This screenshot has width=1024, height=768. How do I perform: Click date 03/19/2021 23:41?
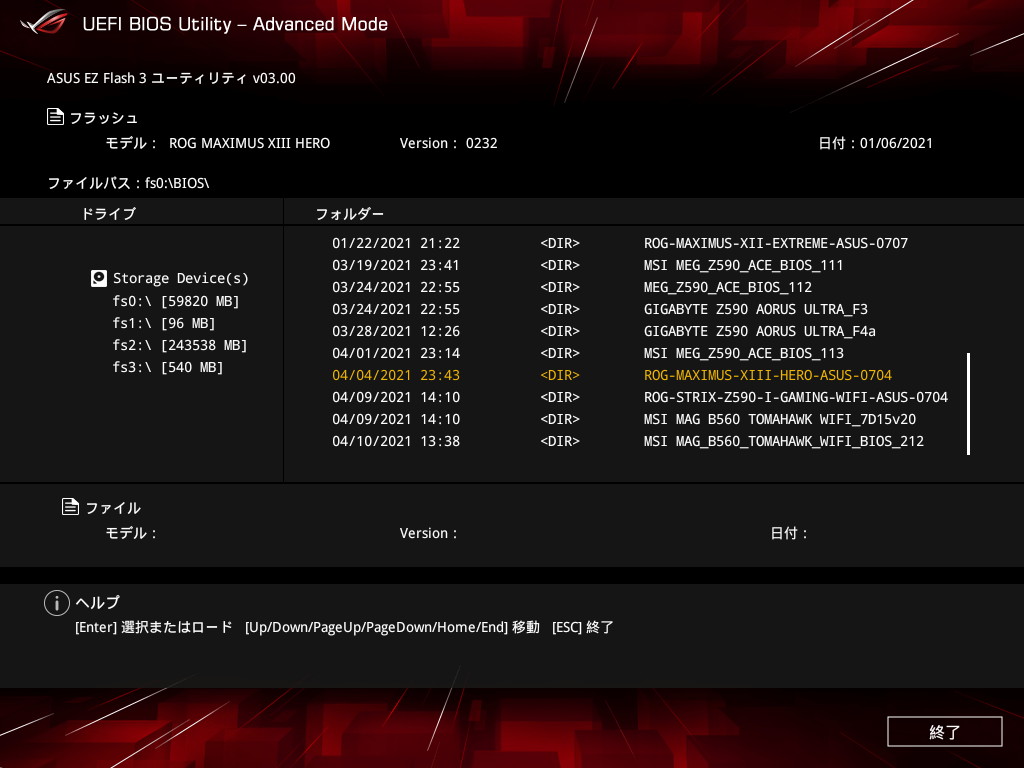pyautogui.click(x=396, y=266)
